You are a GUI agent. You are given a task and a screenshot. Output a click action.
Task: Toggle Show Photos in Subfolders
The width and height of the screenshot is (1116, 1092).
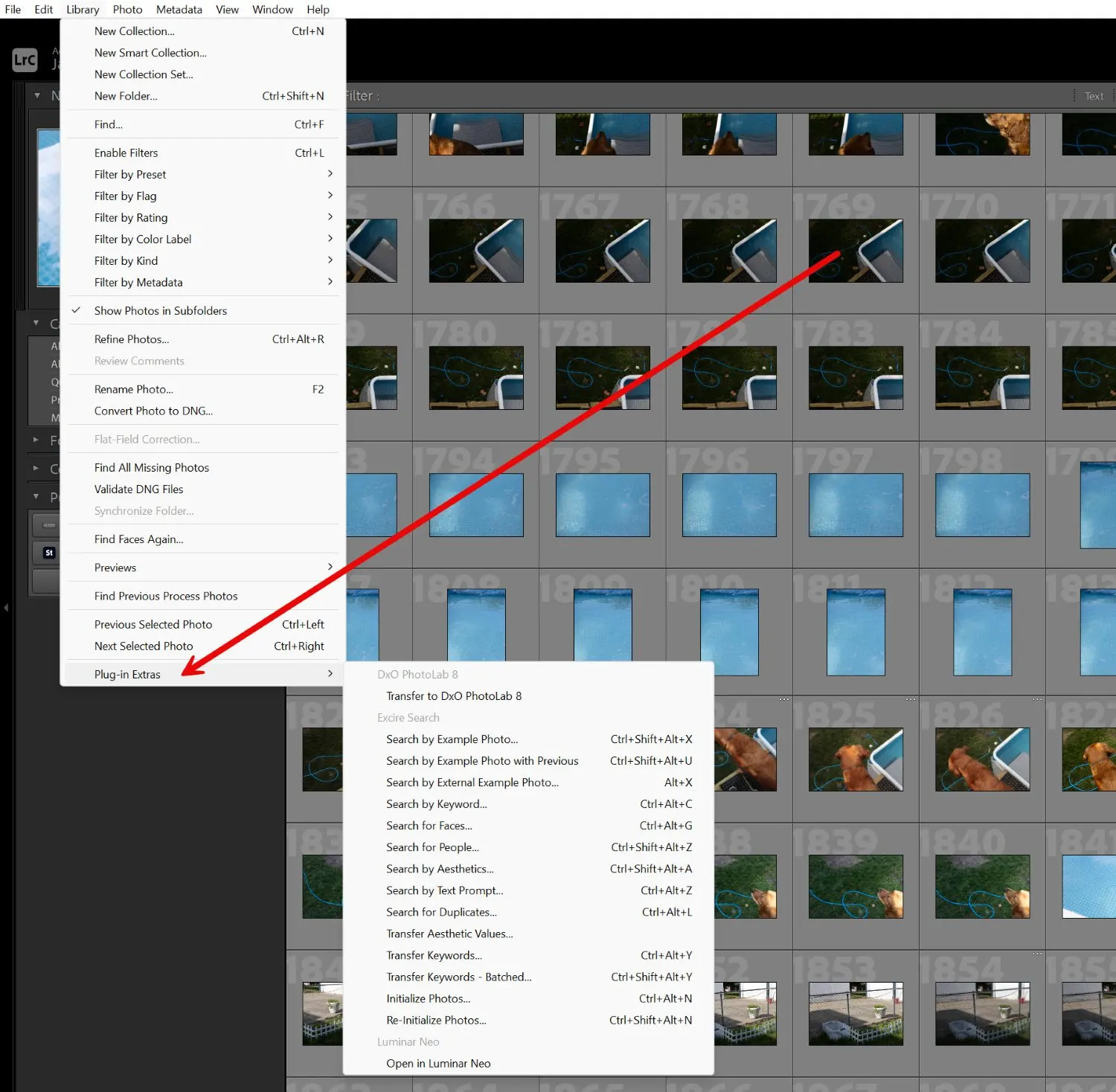160,310
